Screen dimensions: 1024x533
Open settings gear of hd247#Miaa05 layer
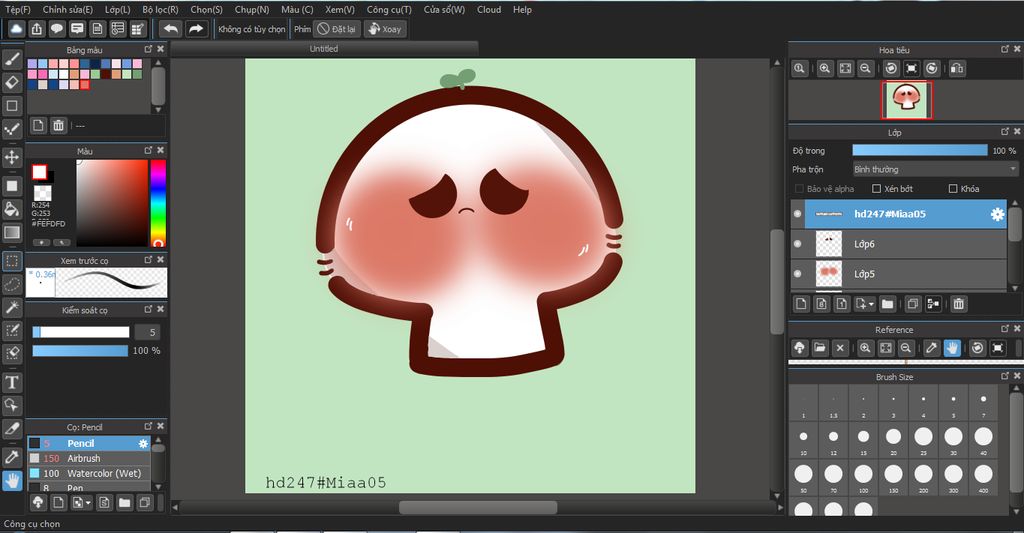997,214
